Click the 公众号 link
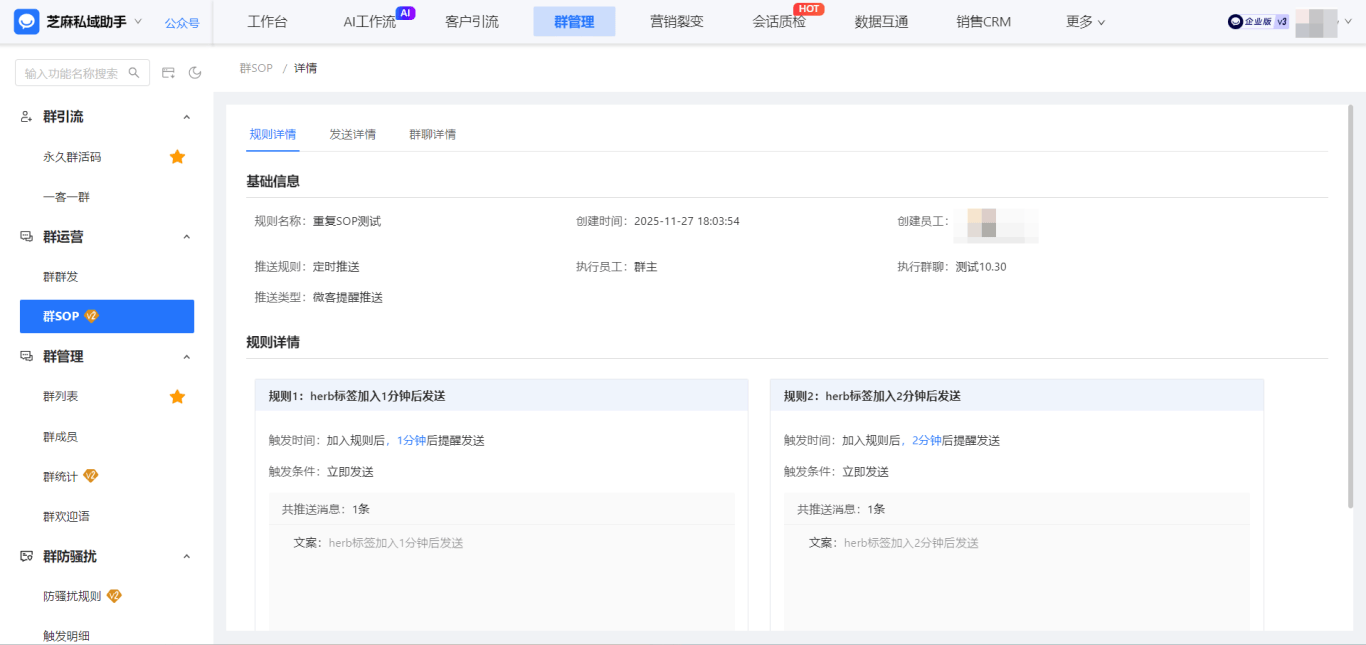The width and height of the screenshot is (1366, 645). [182, 23]
